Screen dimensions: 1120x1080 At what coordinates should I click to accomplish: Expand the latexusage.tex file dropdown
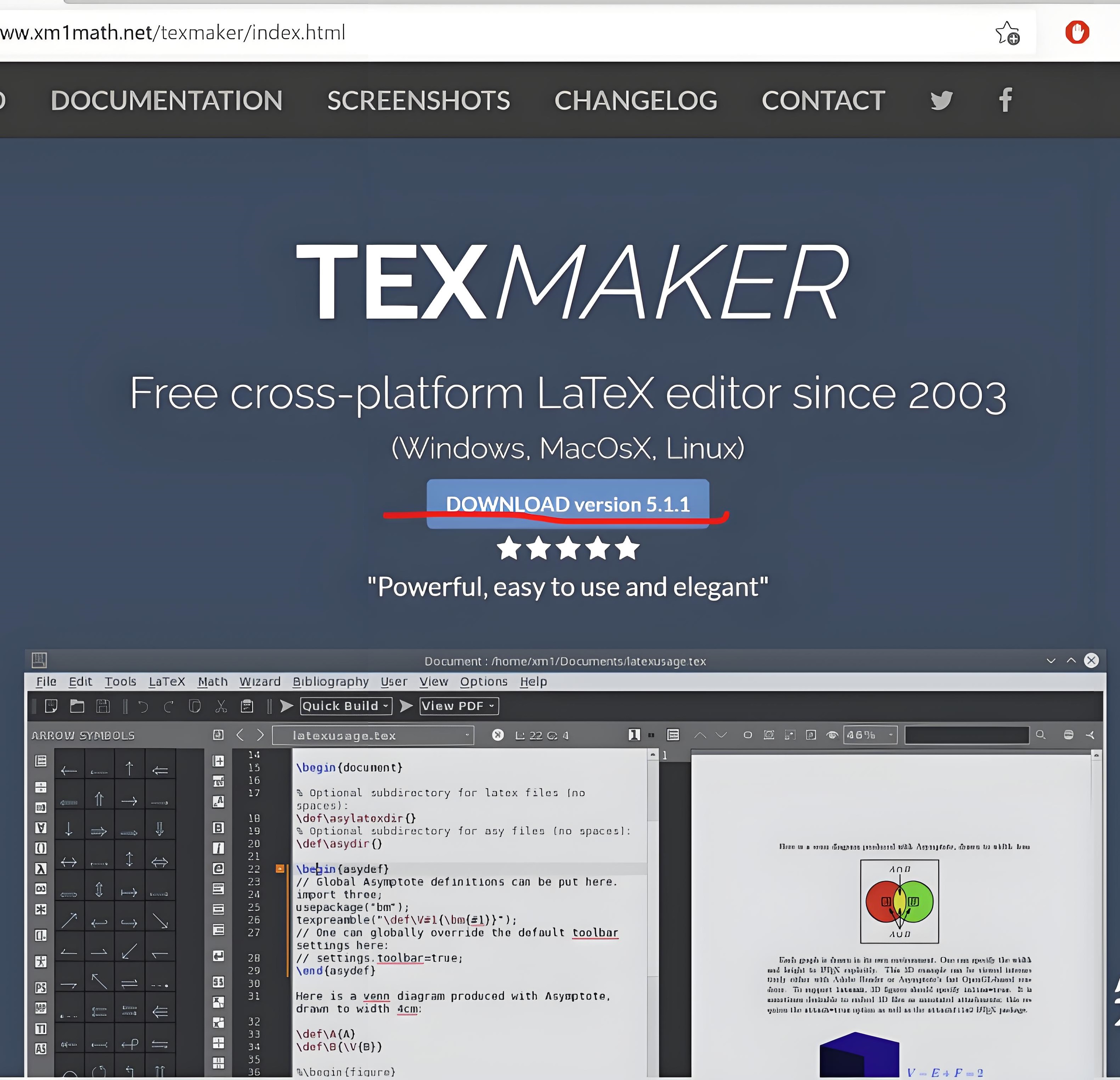[373, 735]
